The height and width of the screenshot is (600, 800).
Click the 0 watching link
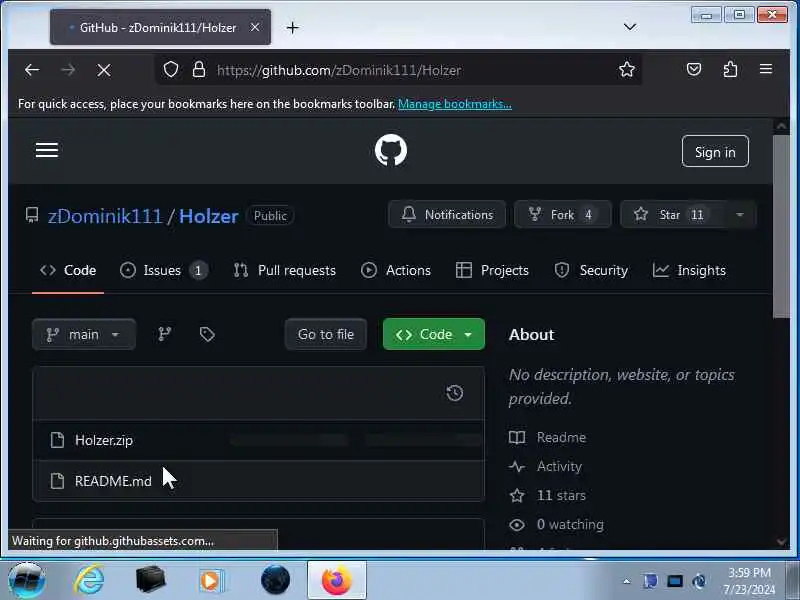click(570, 524)
